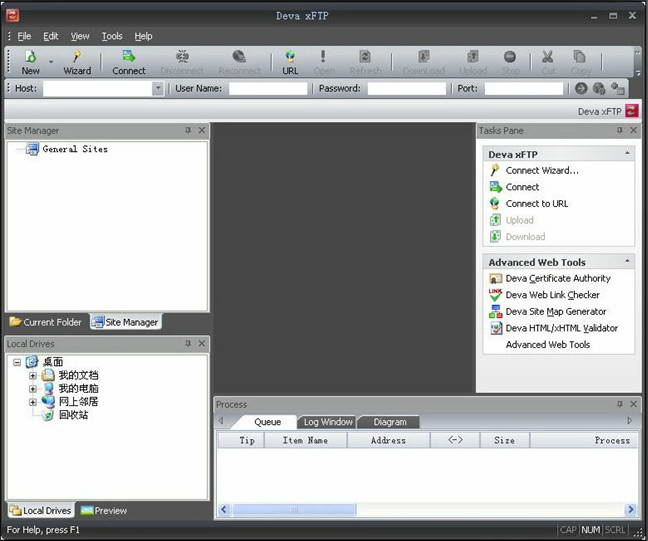Open Deva HTML/xHTML Validator
The height and width of the screenshot is (541, 648).
coord(561,328)
